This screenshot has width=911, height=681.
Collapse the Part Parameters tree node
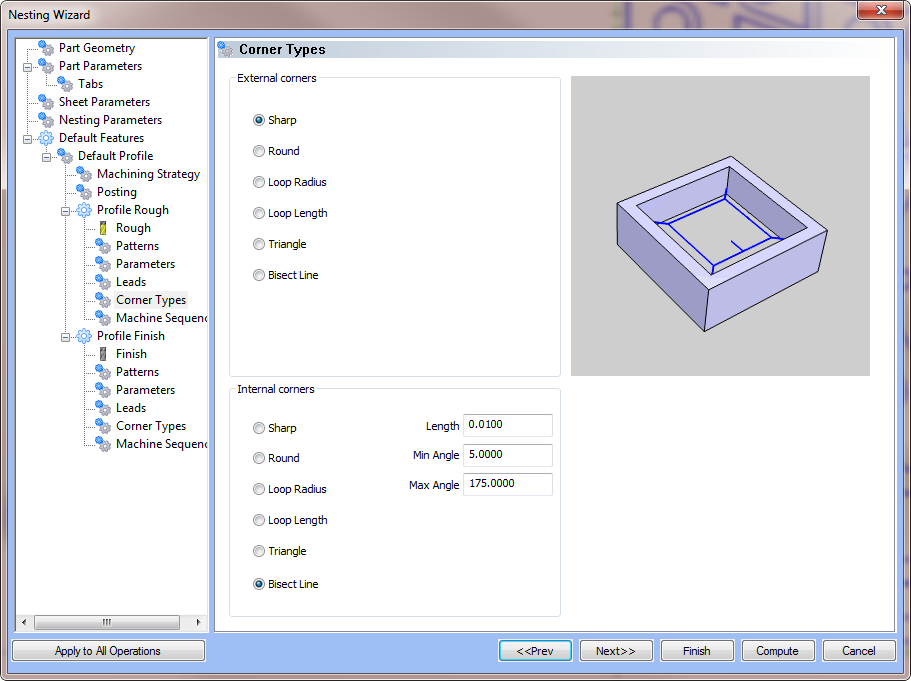(x=28, y=66)
